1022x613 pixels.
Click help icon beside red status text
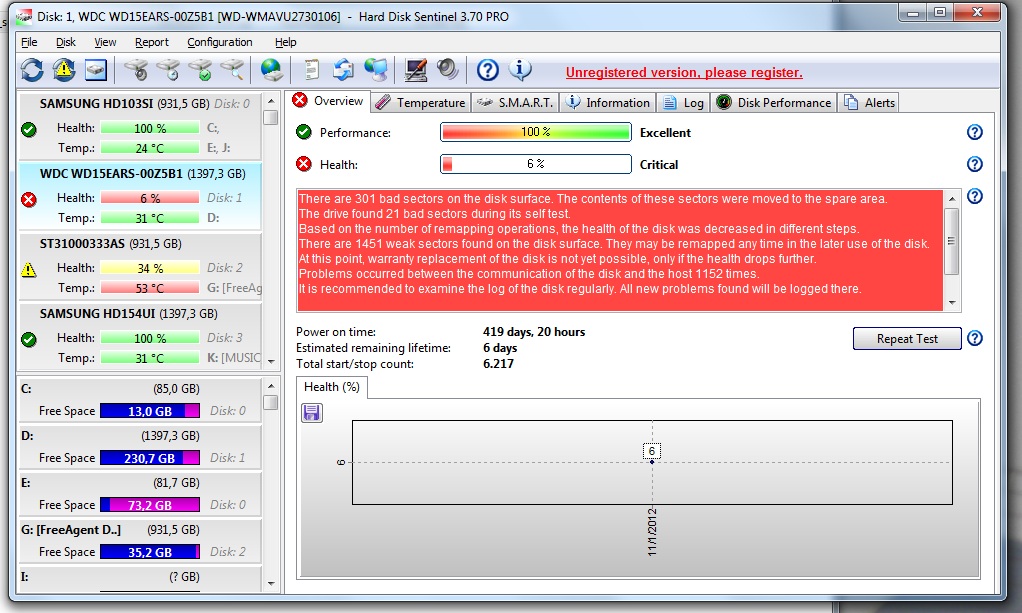974,196
